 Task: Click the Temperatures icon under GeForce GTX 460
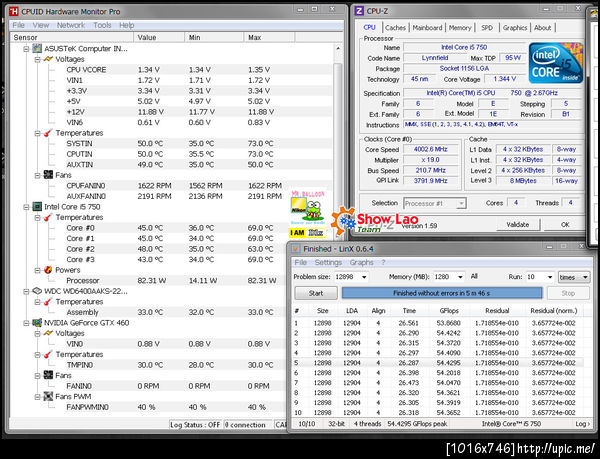(48, 354)
